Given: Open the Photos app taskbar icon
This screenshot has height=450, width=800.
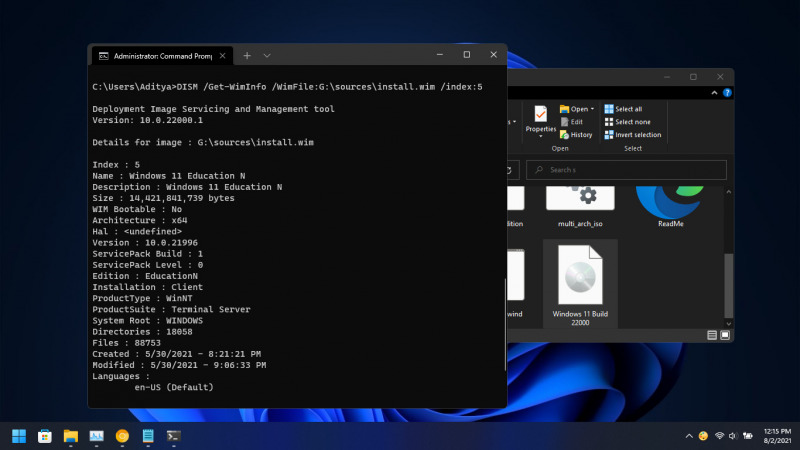Looking at the screenshot, I should click(x=96, y=436).
